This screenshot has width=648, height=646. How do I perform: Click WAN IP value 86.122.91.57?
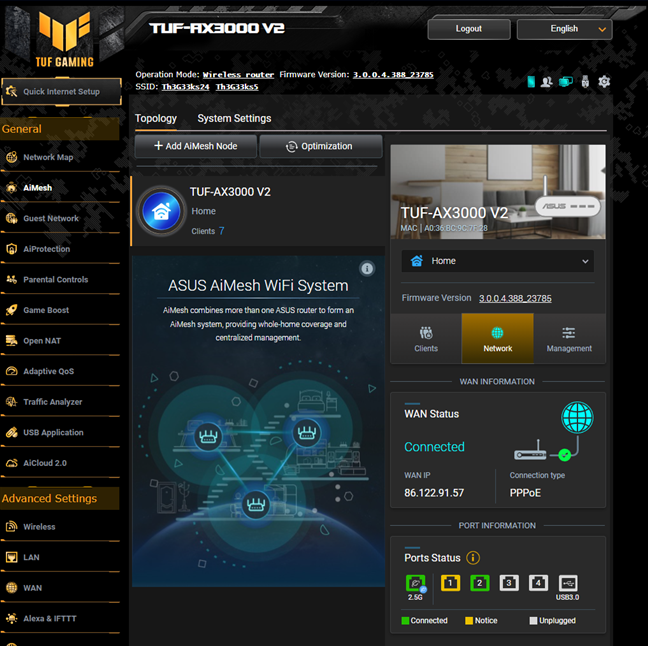(434, 493)
